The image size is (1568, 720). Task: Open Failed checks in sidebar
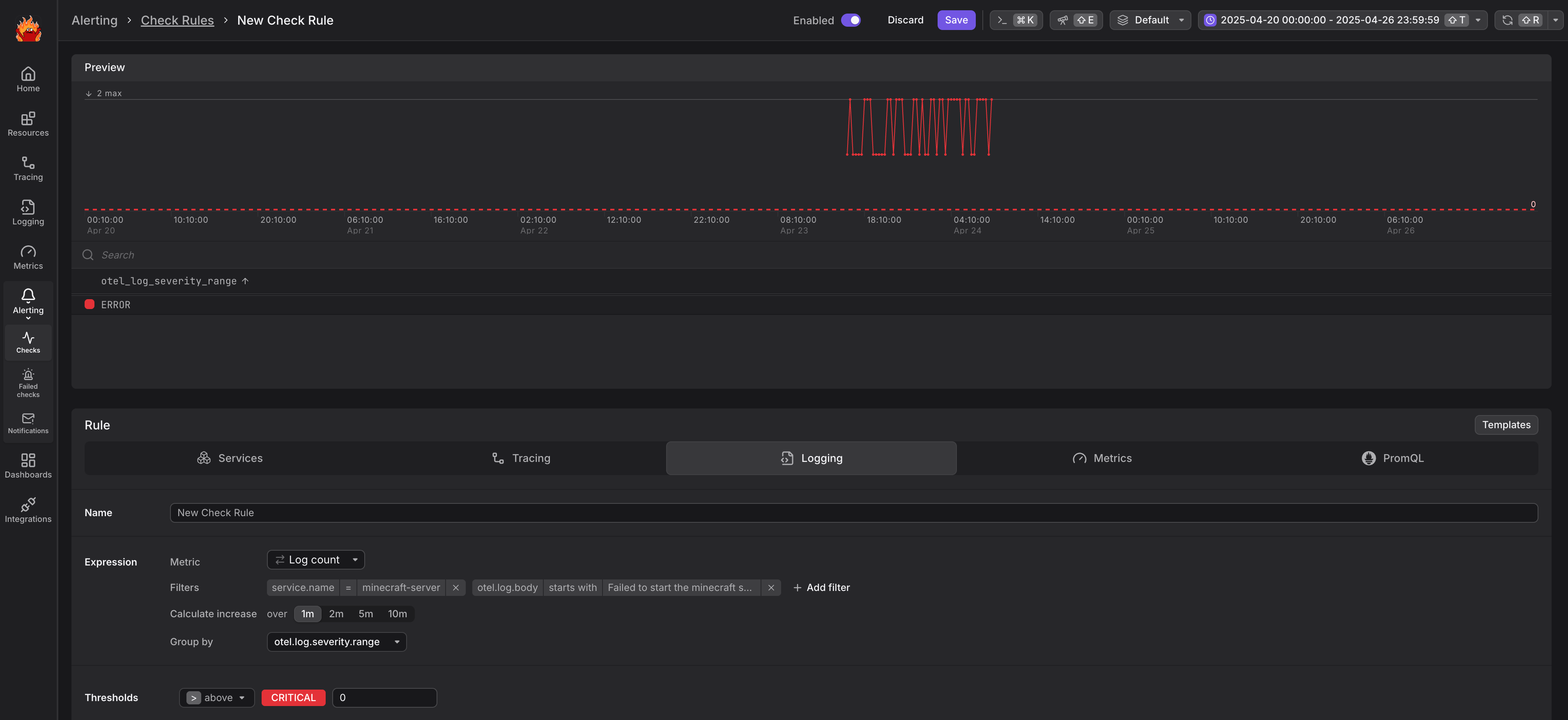(28, 383)
